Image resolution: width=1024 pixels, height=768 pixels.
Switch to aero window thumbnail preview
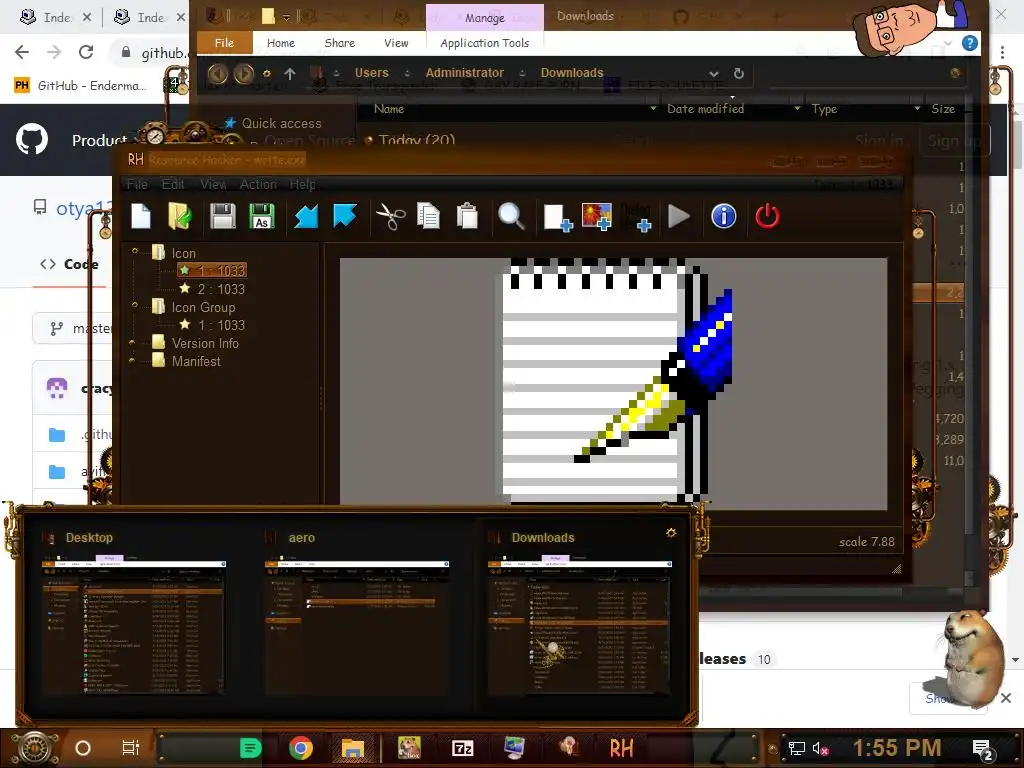pos(357,615)
